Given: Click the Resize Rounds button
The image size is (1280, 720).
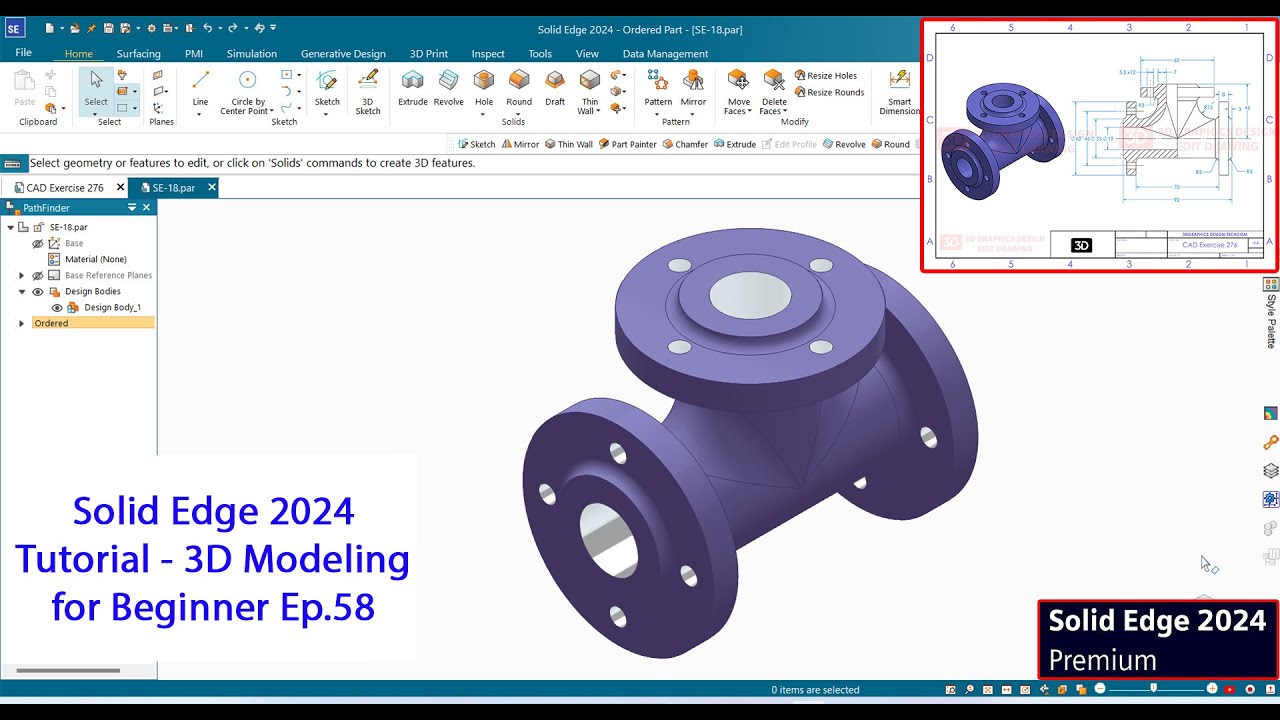Looking at the screenshot, I should (x=829, y=92).
